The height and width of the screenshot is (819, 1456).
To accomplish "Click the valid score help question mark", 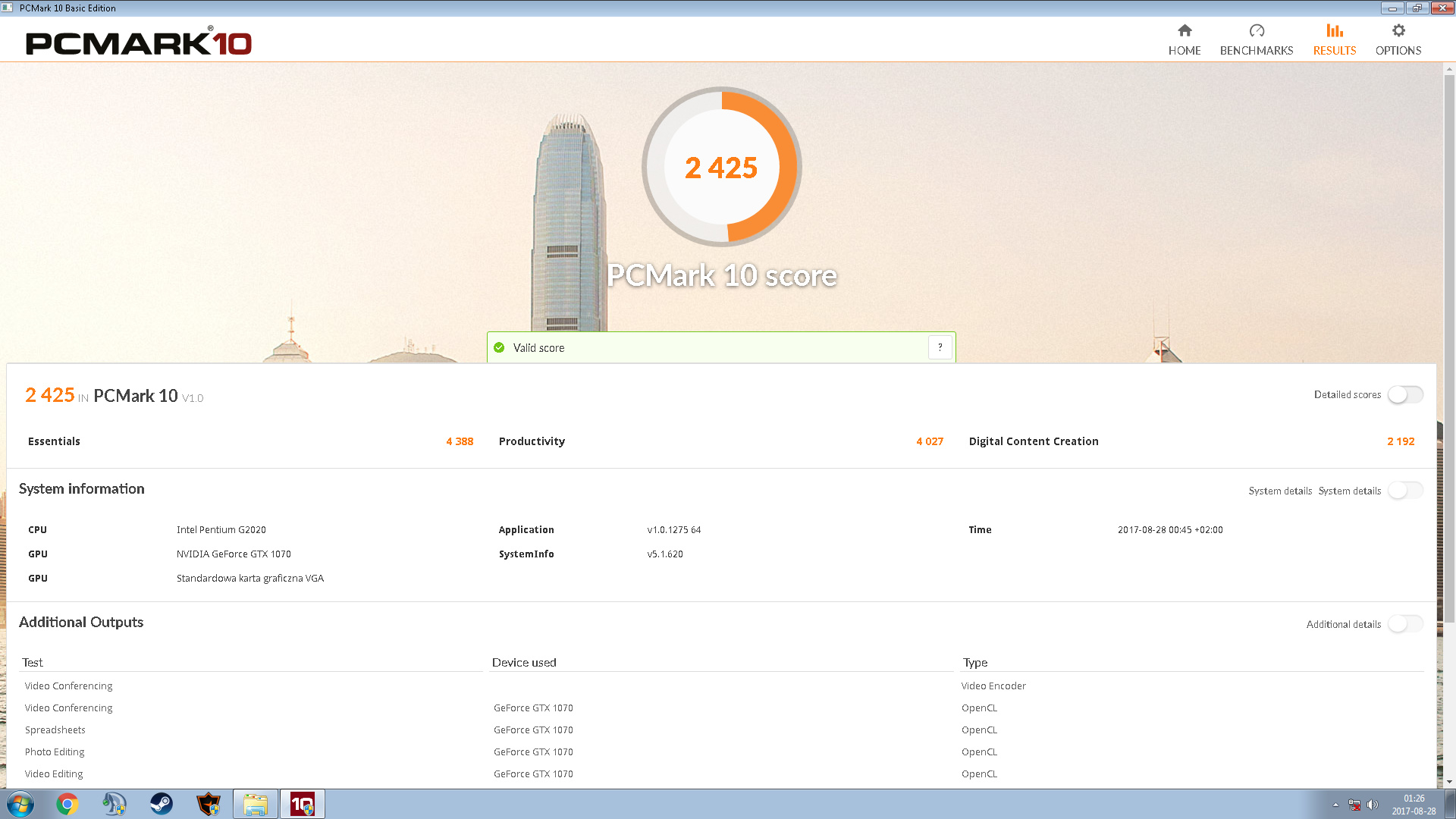I will pyautogui.click(x=940, y=347).
